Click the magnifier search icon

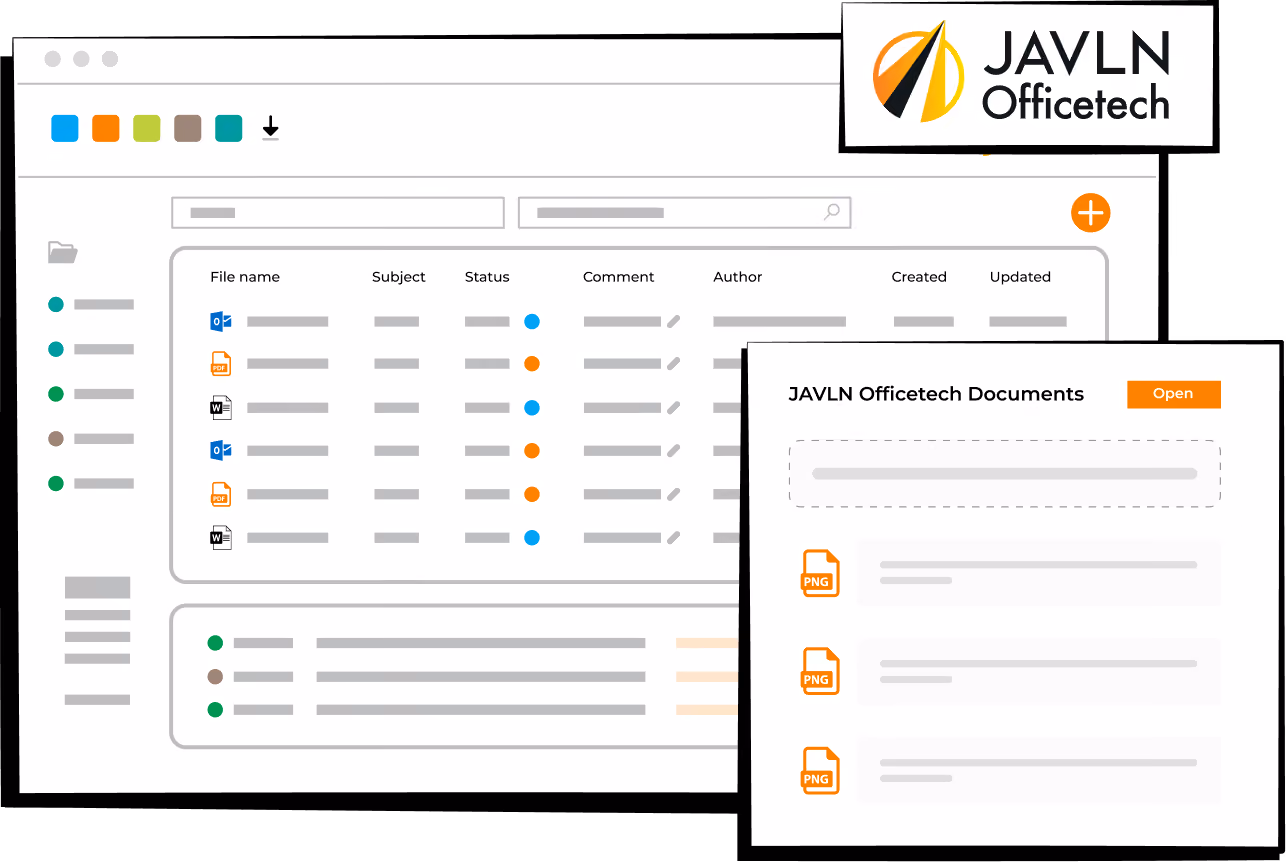(x=832, y=212)
